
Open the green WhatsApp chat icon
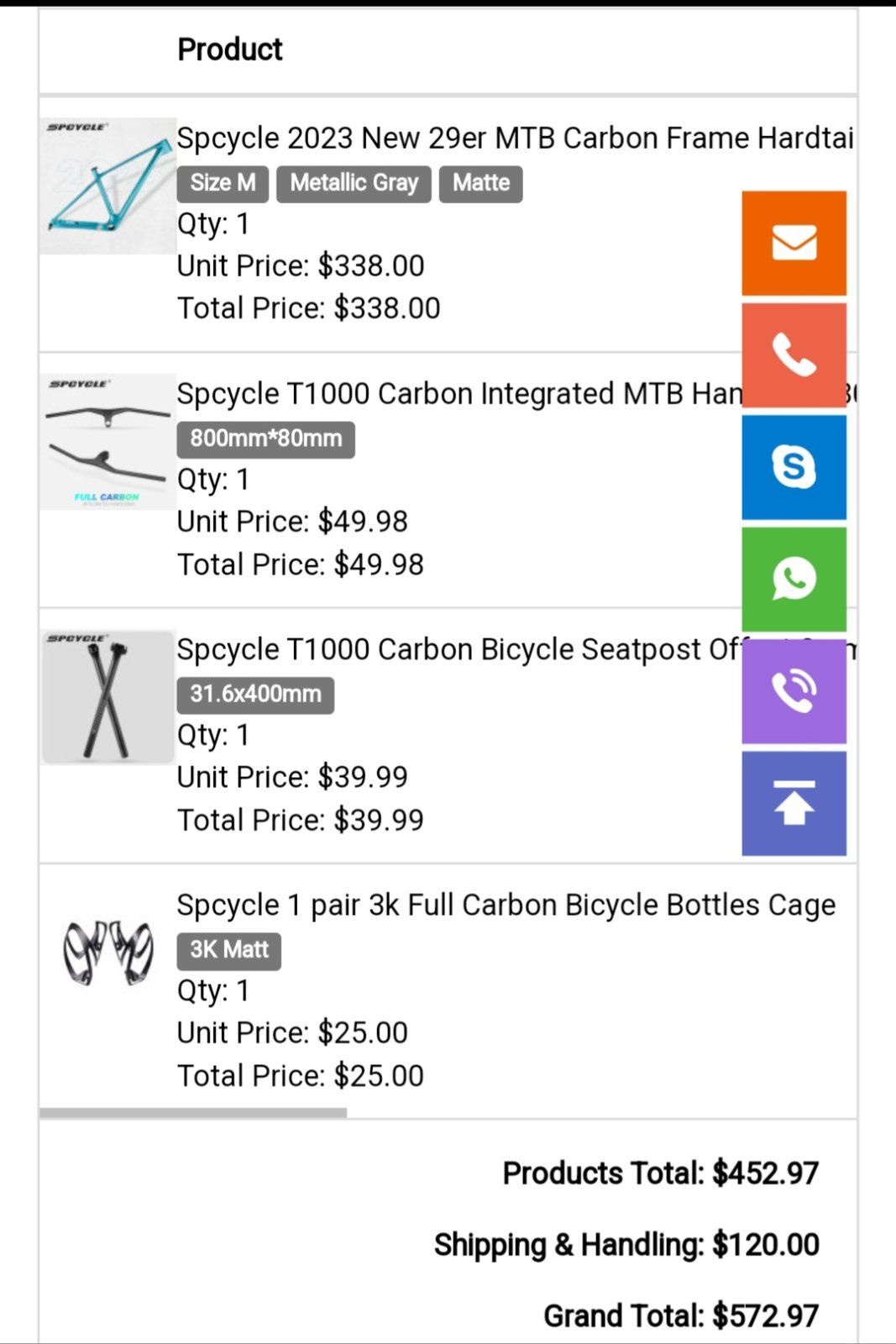[794, 579]
